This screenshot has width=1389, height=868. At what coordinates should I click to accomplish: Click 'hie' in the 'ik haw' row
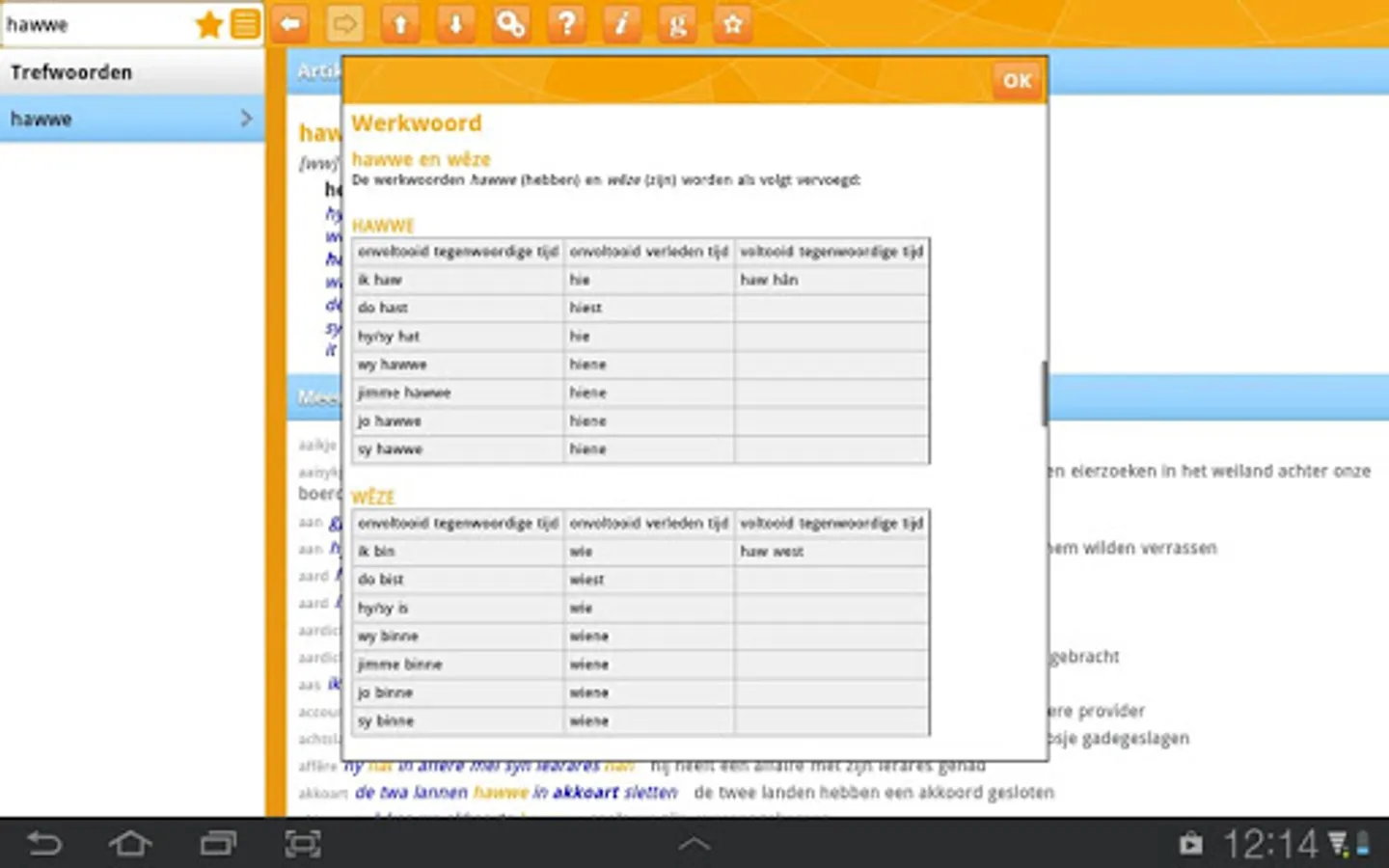coord(649,280)
